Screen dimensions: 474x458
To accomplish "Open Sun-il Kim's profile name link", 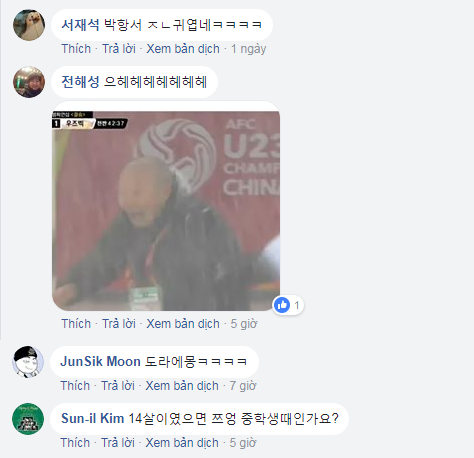I will tap(93, 418).
